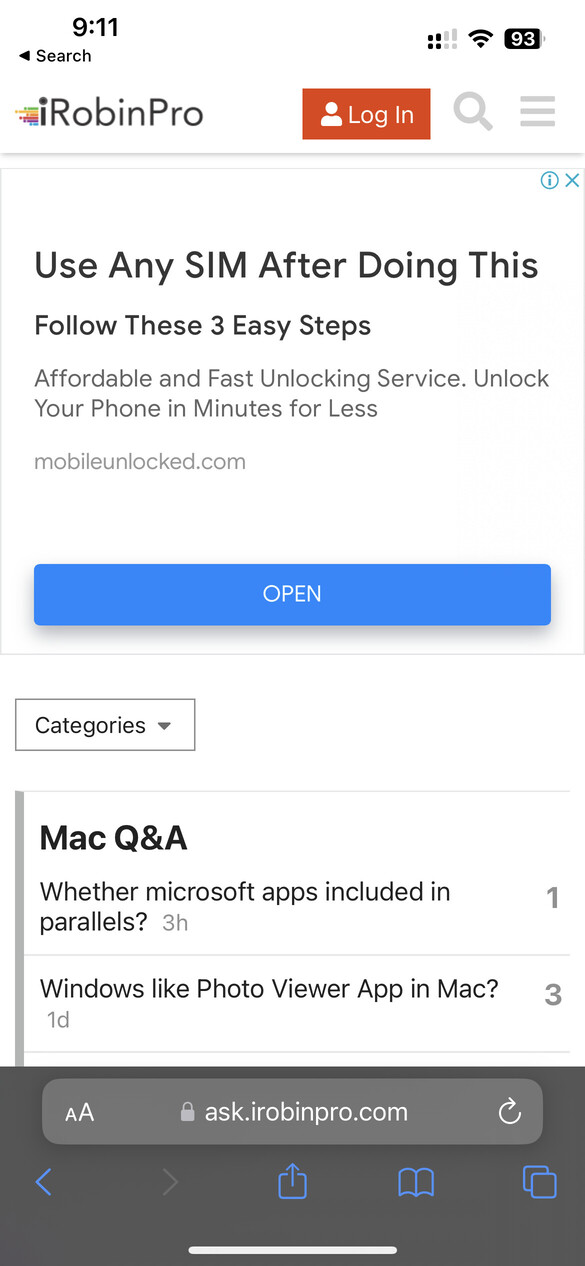This screenshot has height=1266, width=585.
Task: Open microsoft apps in parallels topic
Action: coord(245,906)
